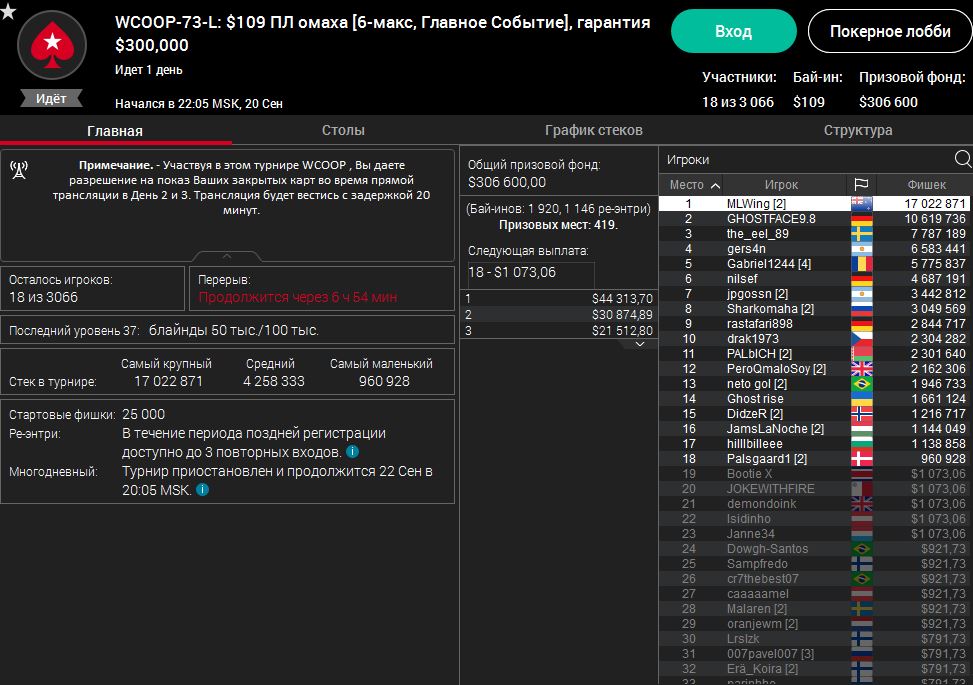Click the Идёт status badge
Viewport: 973px width, 685px height.
point(51,98)
